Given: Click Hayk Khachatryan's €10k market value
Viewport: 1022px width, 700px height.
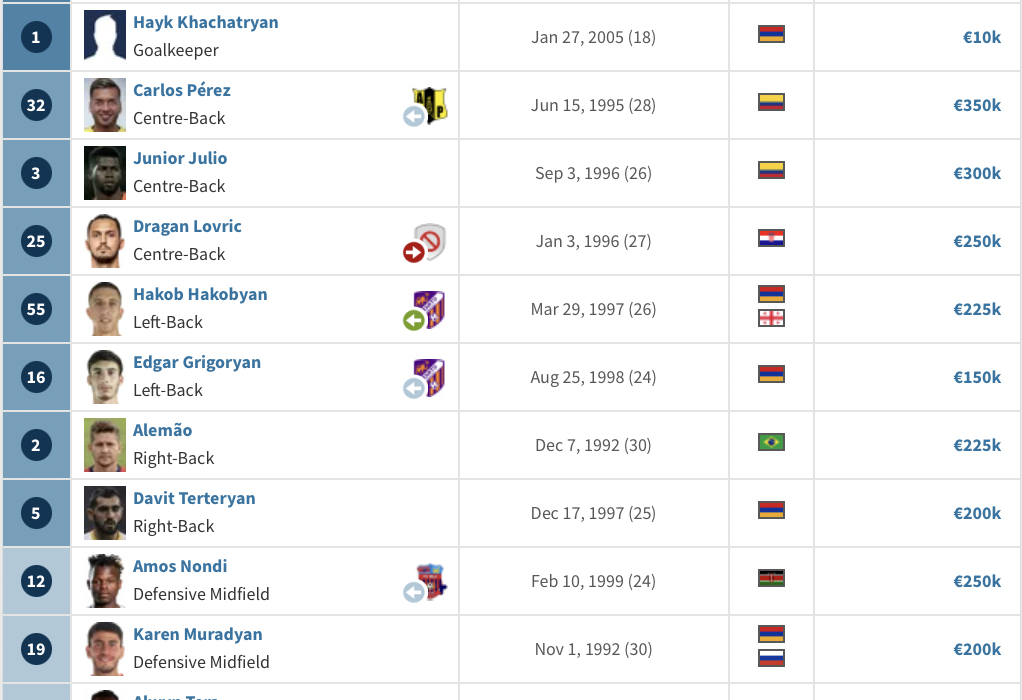Looking at the screenshot, I should (981, 37).
